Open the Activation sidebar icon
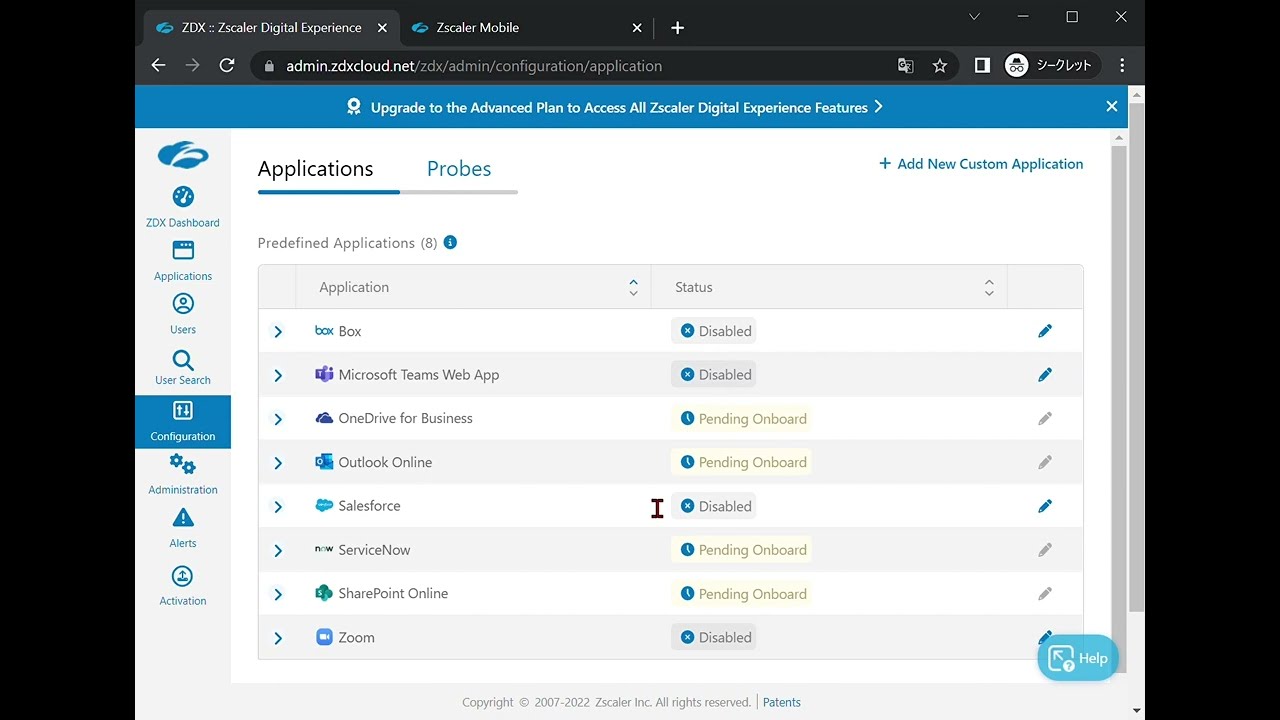 point(182,576)
